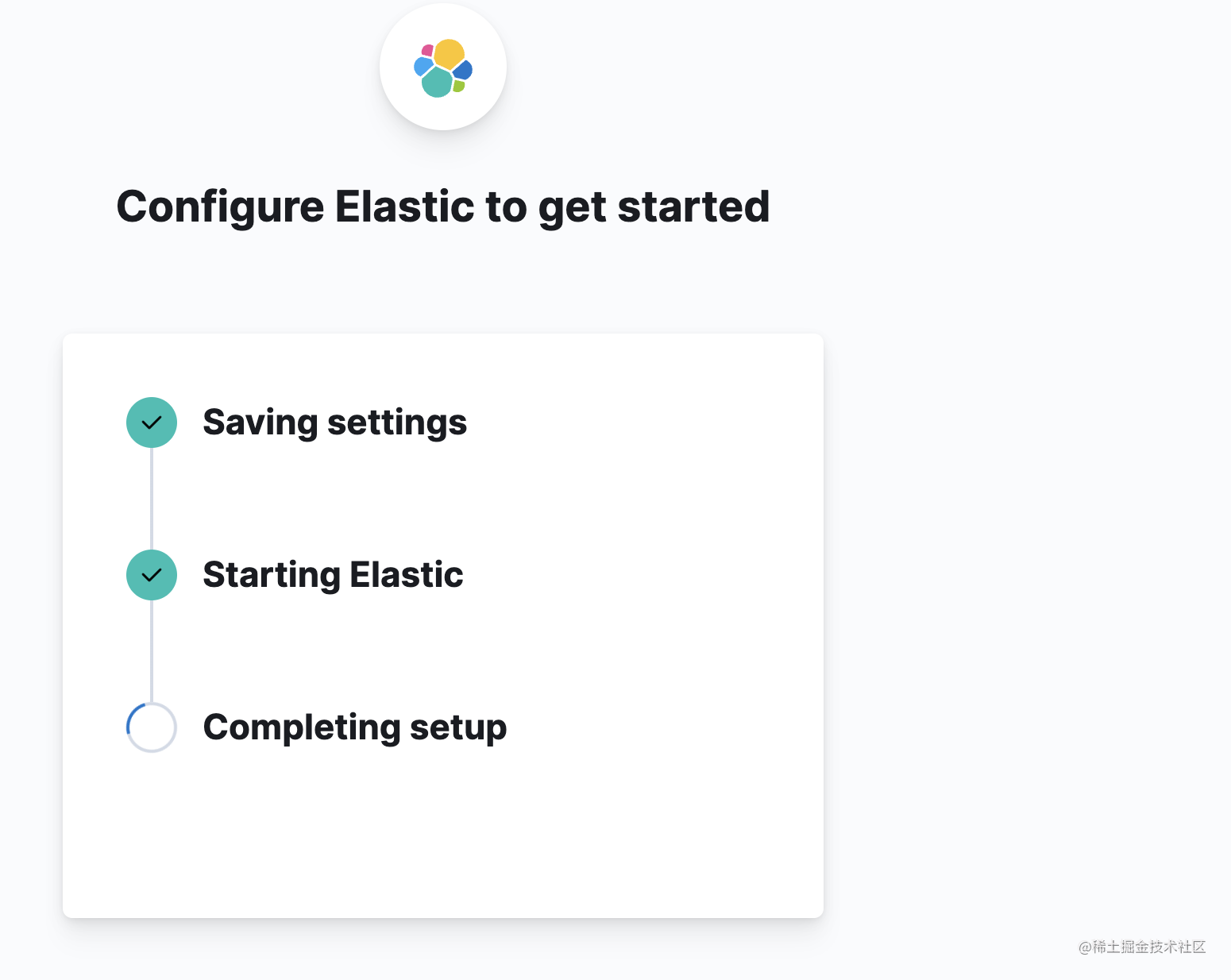Click the word Elastic in the page heading

[405, 206]
